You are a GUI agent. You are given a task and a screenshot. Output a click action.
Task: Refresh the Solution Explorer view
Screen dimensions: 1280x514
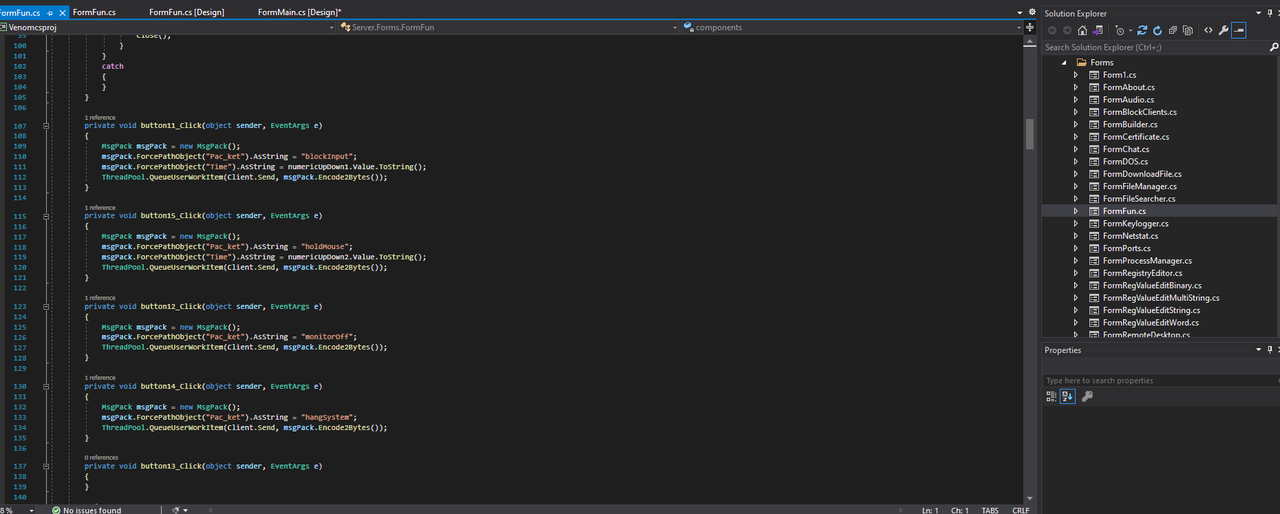click(x=1157, y=30)
